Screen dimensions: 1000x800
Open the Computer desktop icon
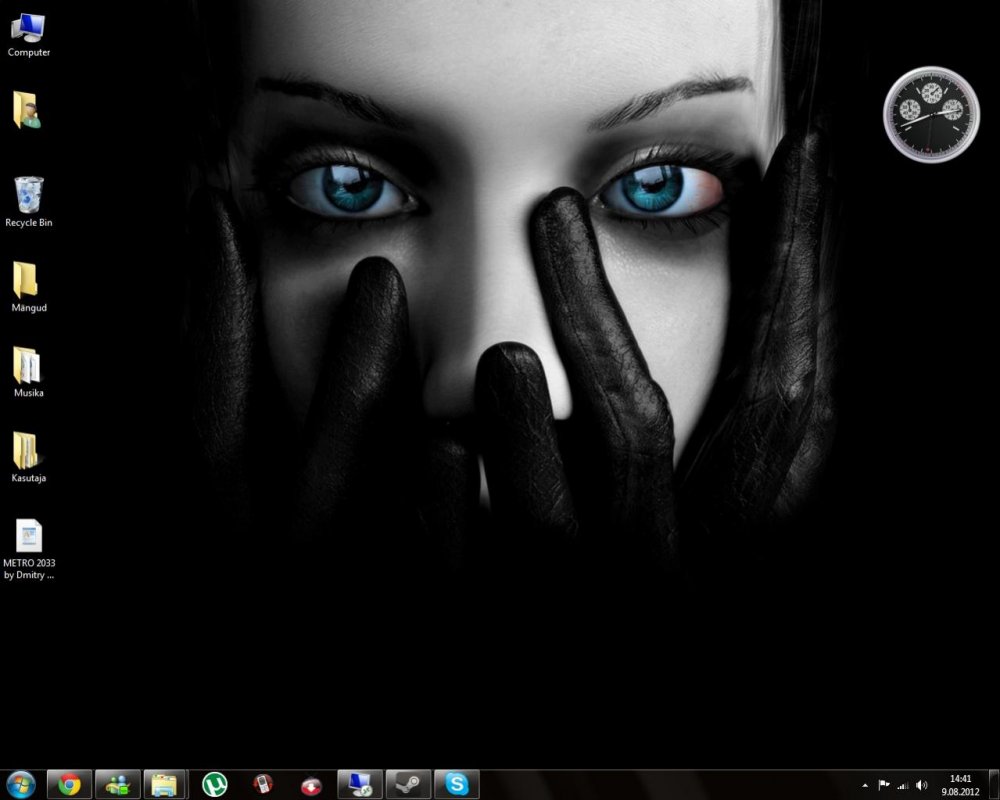point(28,28)
